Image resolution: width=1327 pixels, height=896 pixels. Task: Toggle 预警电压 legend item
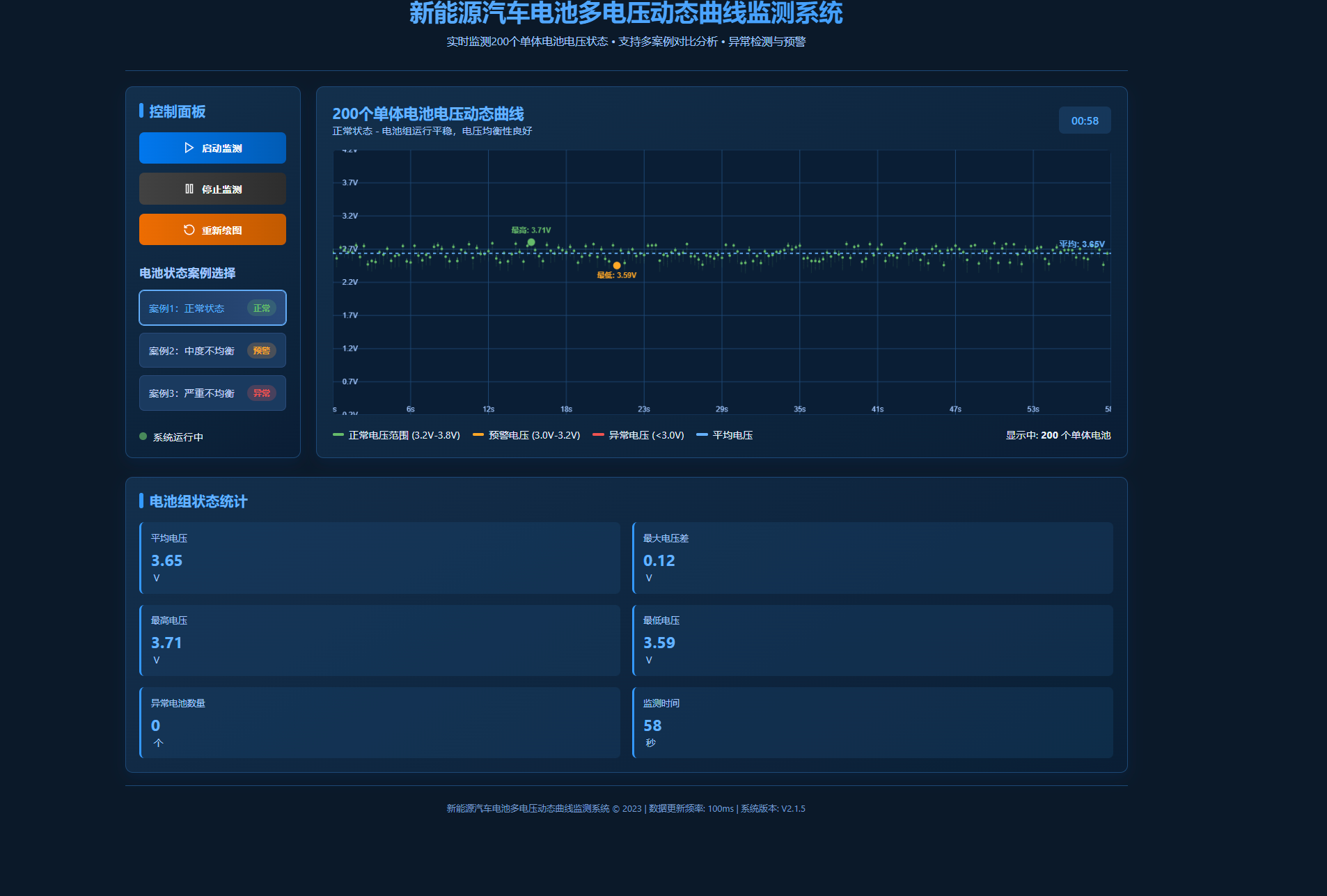pyautogui.click(x=526, y=435)
